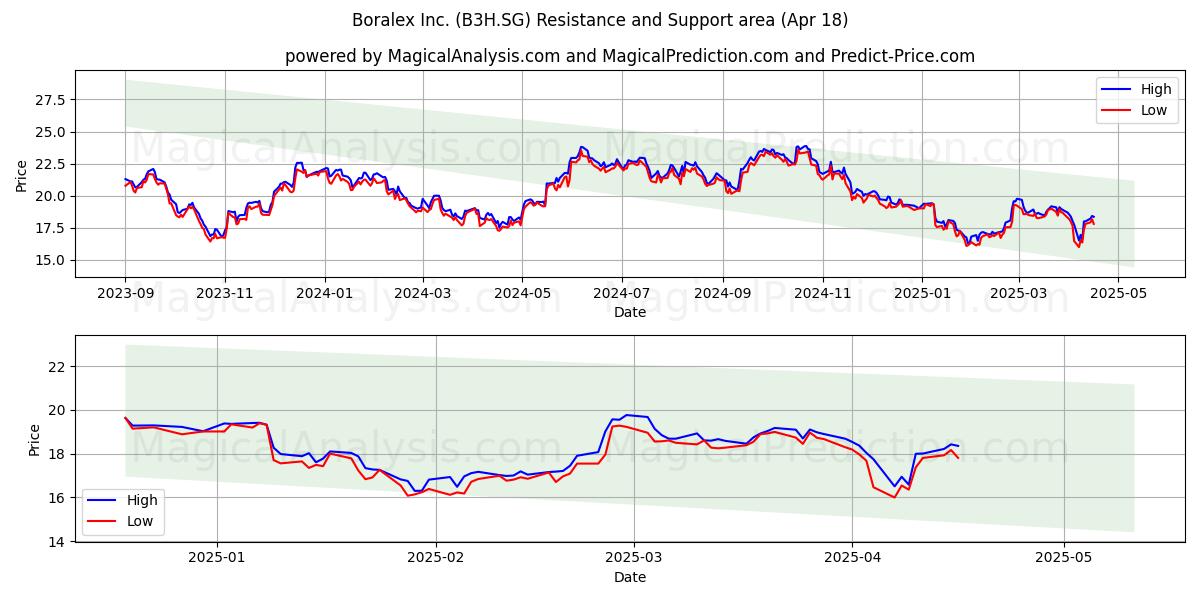
Task: Click the '22' price tick on lower chart
Action: coord(58,367)
